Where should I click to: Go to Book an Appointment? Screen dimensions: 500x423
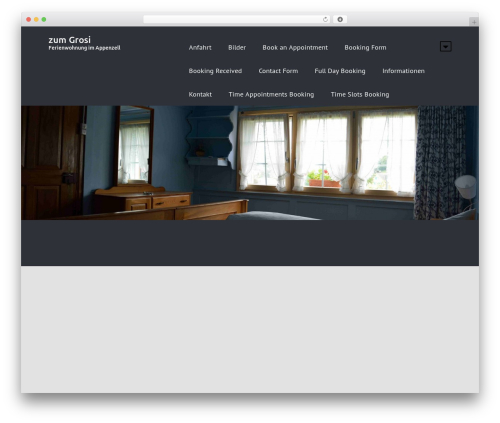295,48
